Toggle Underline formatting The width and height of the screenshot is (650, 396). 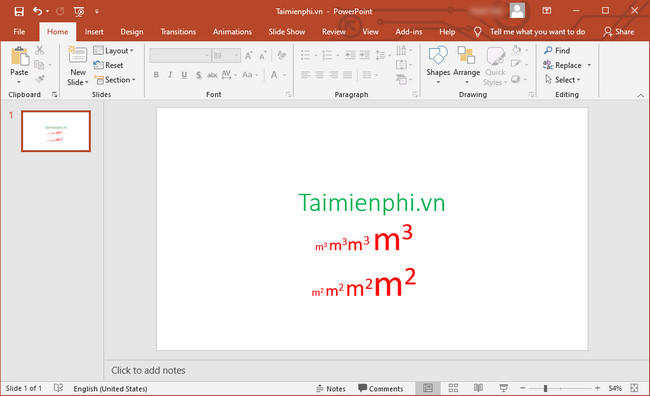[x=184, y=75]
